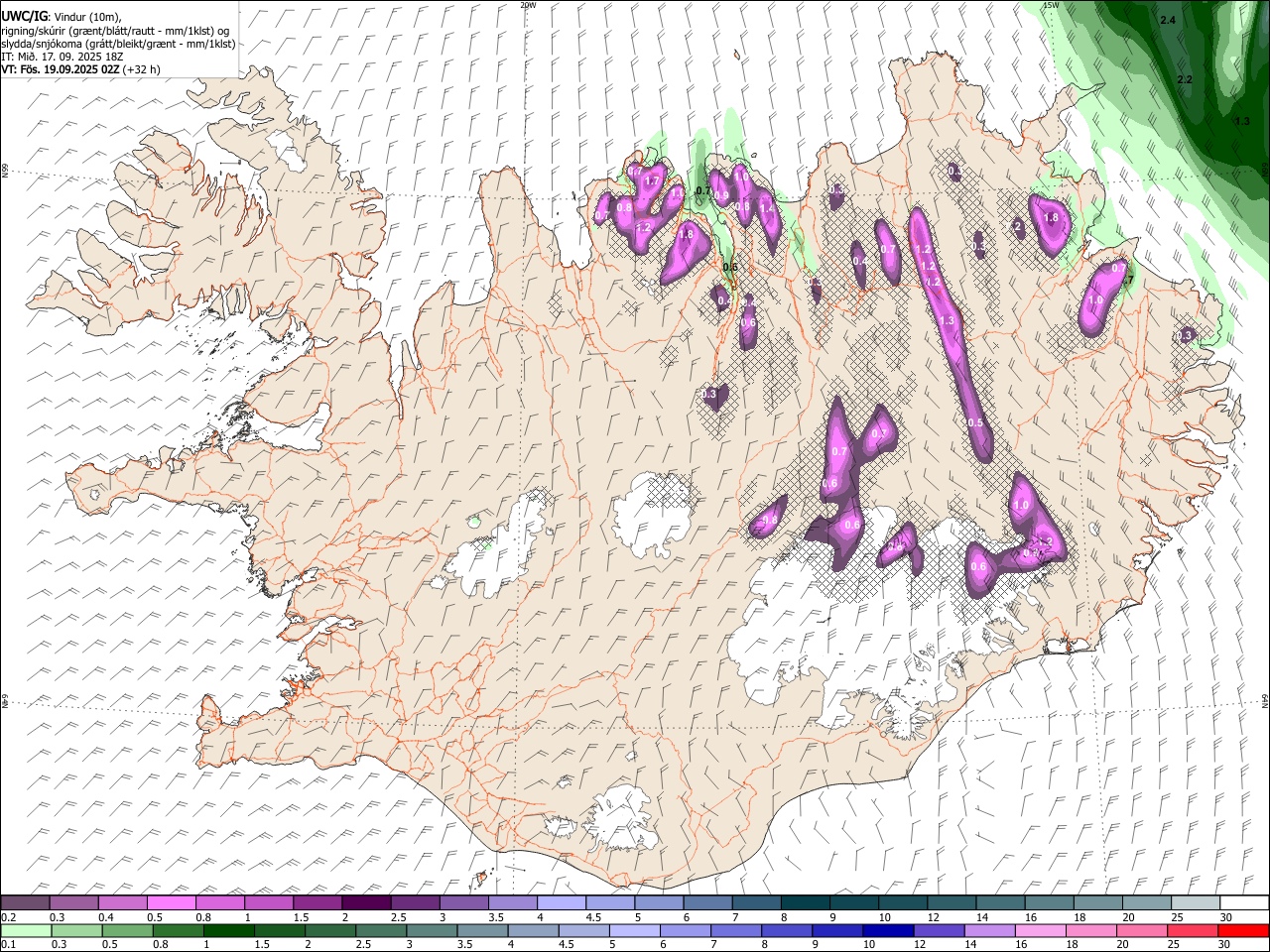Pick the bright red swatch after 30 in lower legend
This screenshot has height=952, width=1270.
pyautogui.click(x=1242, y=930)
